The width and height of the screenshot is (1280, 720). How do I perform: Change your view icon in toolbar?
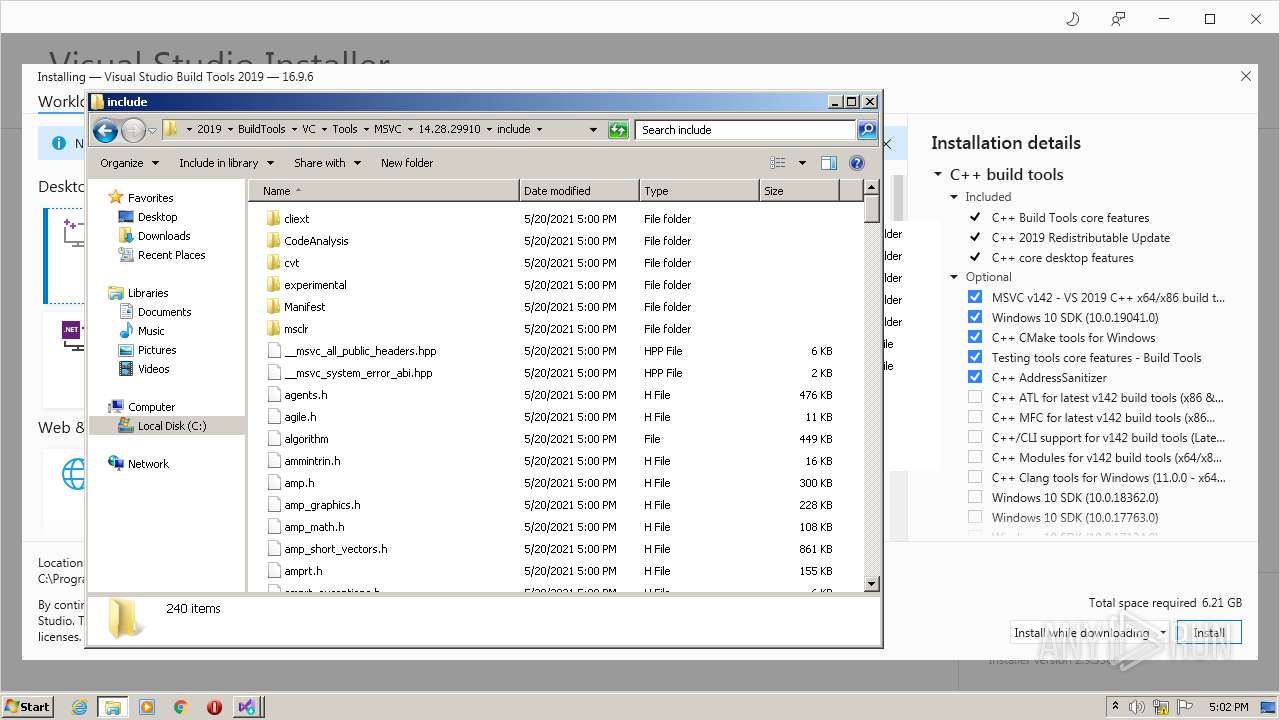pos(778,163)
